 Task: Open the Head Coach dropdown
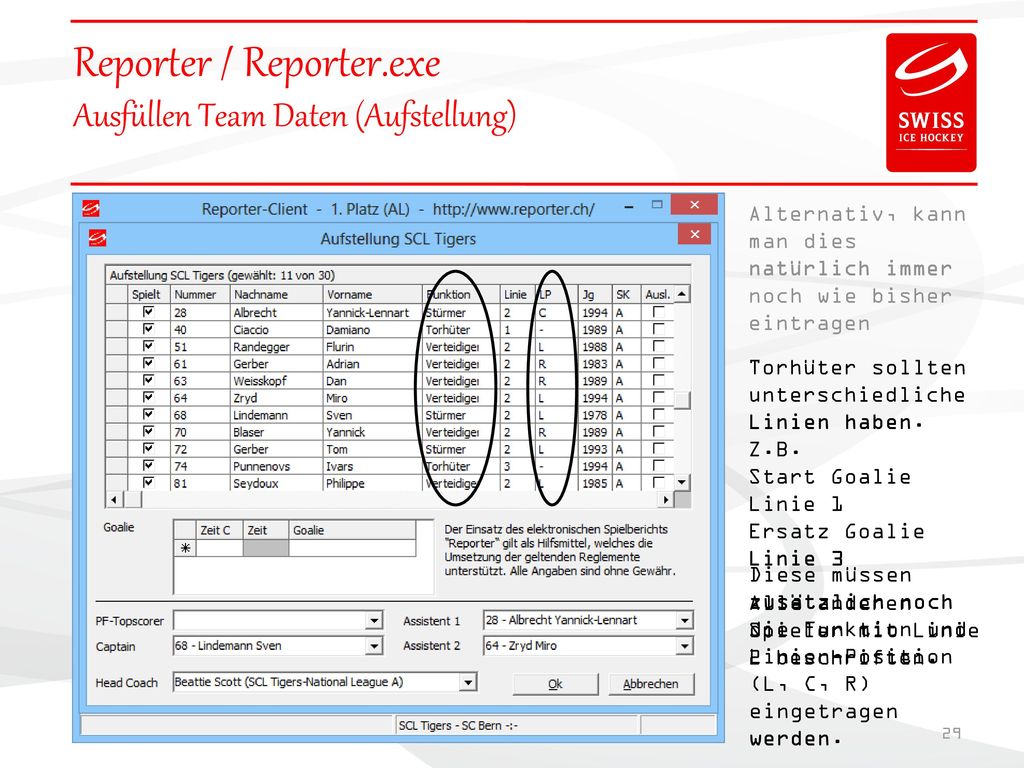tap(468, 682)
